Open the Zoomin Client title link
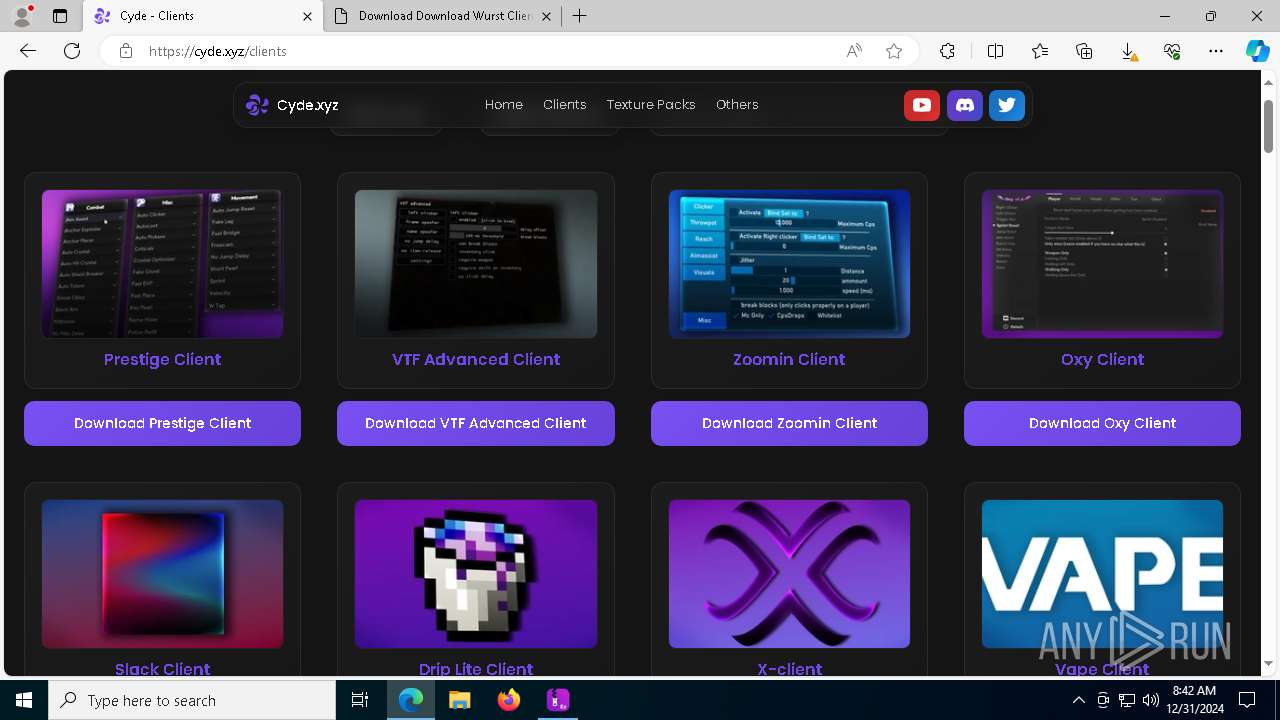 (789, 359)
